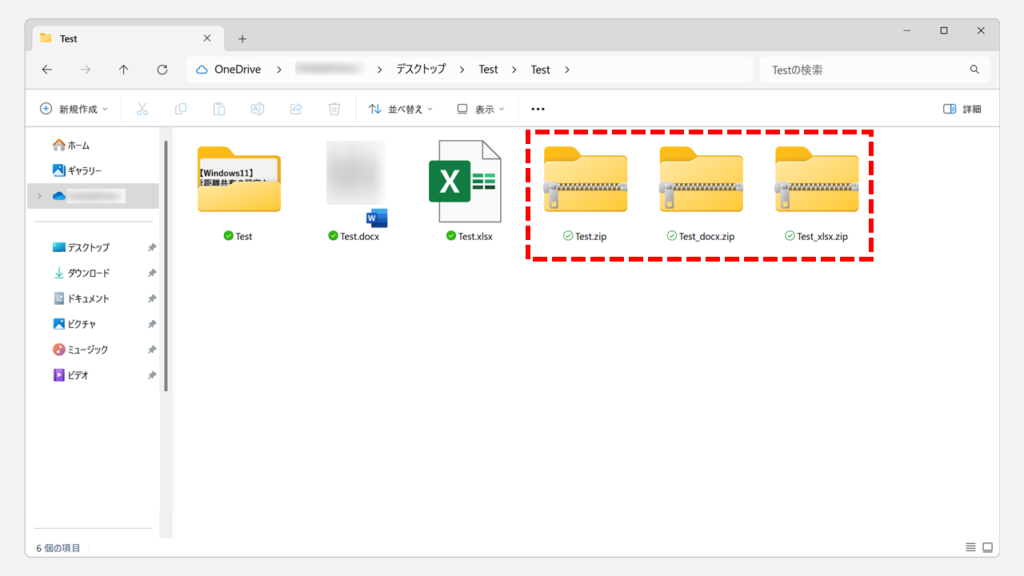
Task: Open ギャラリー in the navigation pane
Action: pyautogui.click(x=77, y=170)
